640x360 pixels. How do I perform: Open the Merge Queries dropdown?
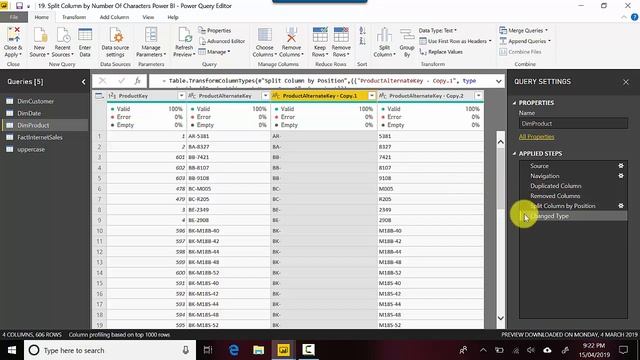[x=524, y=31]
